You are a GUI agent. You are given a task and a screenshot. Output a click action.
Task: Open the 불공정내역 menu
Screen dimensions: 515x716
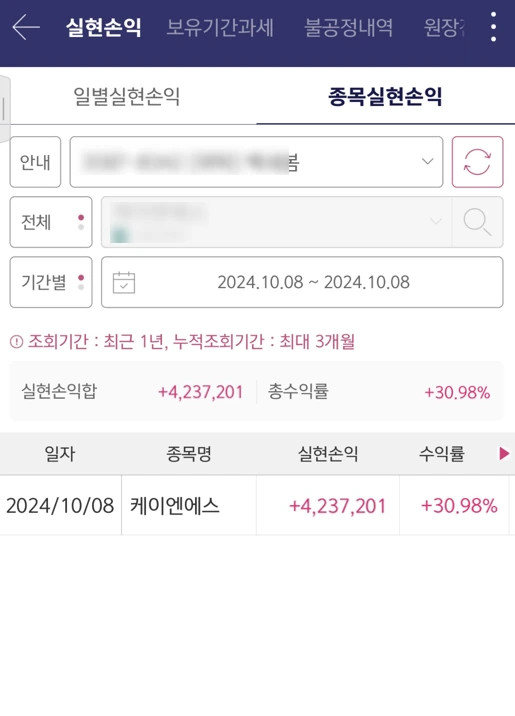[x=349, y=27]
